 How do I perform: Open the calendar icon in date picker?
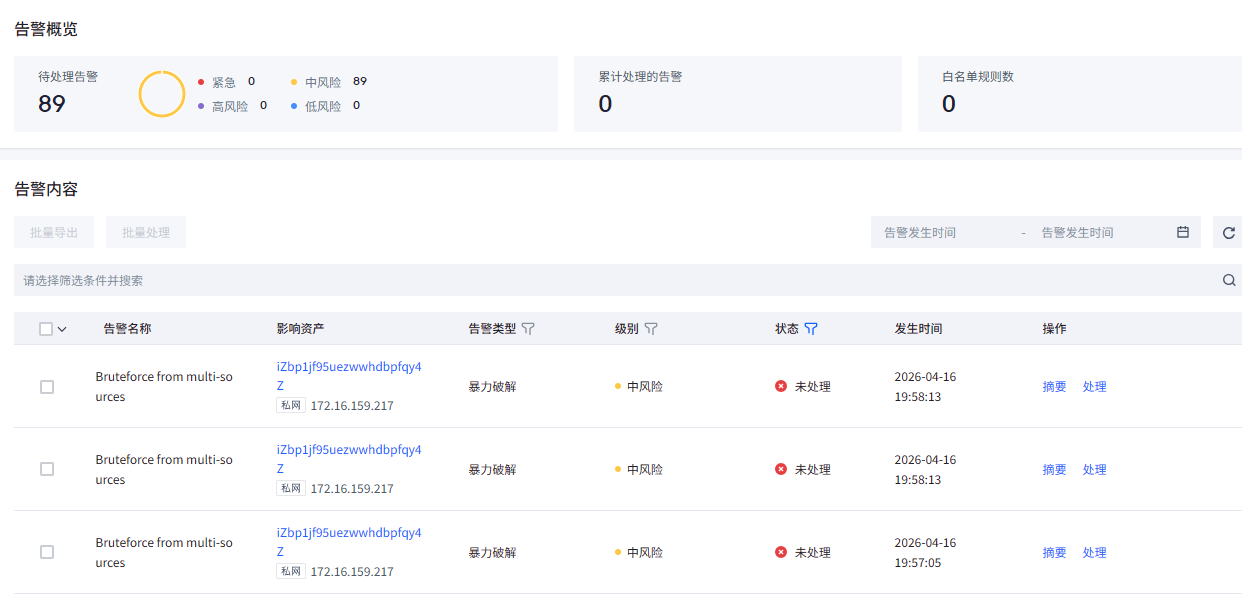(x=1183, y=232)
